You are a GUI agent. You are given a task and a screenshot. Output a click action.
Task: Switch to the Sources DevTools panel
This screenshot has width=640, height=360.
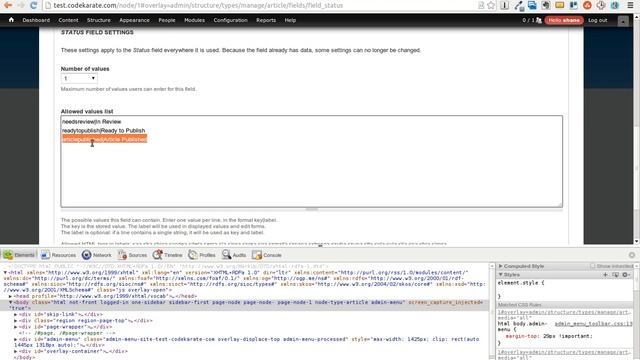[x=133, y=255]
